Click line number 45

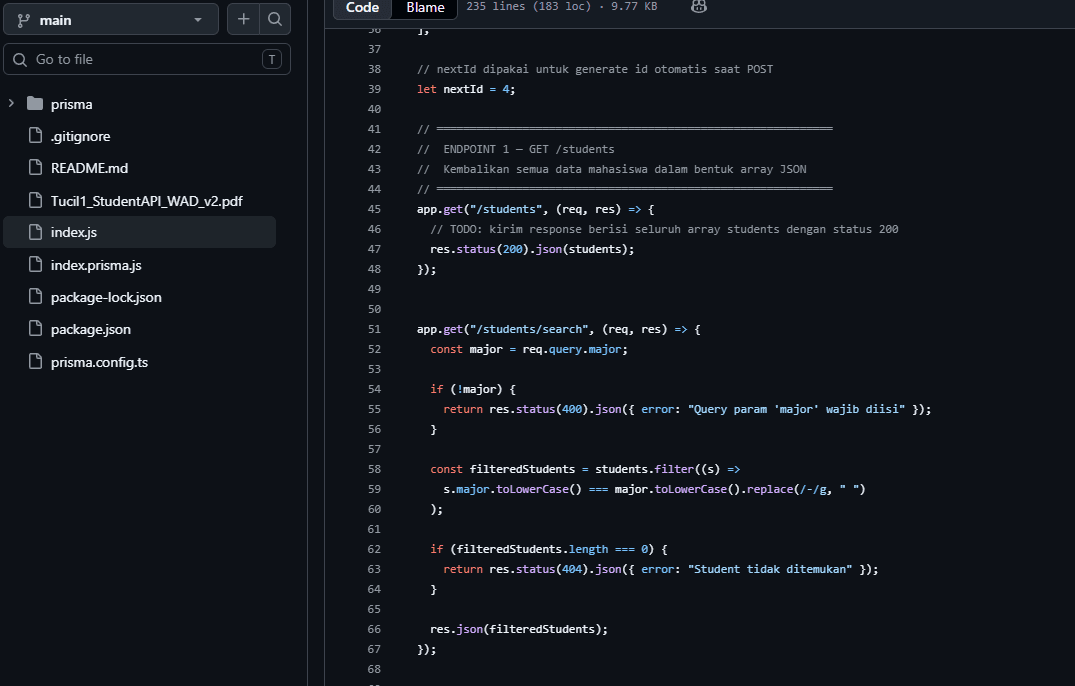tap(374, 209)
